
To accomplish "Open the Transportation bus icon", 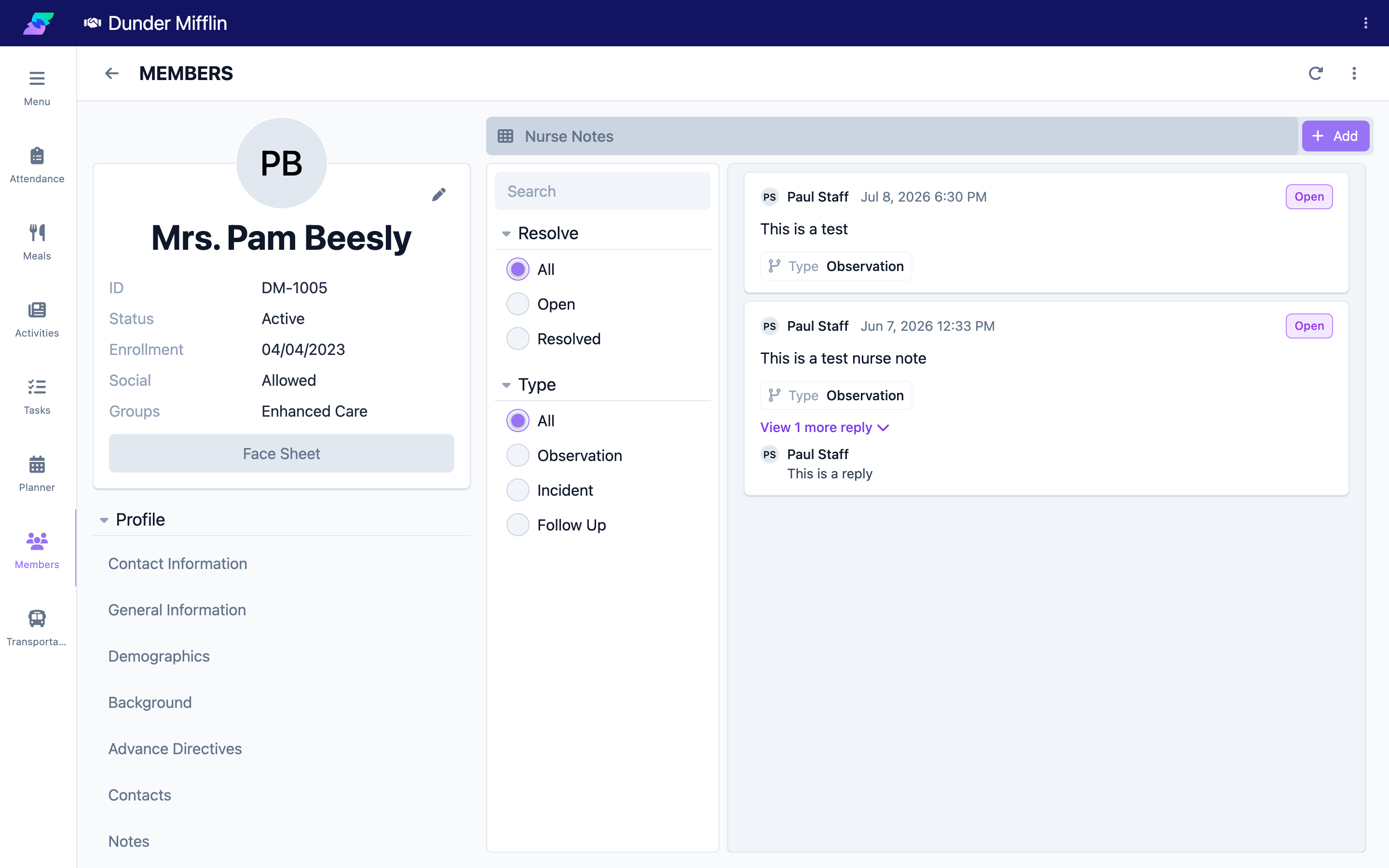I will [x=37, y=618].
